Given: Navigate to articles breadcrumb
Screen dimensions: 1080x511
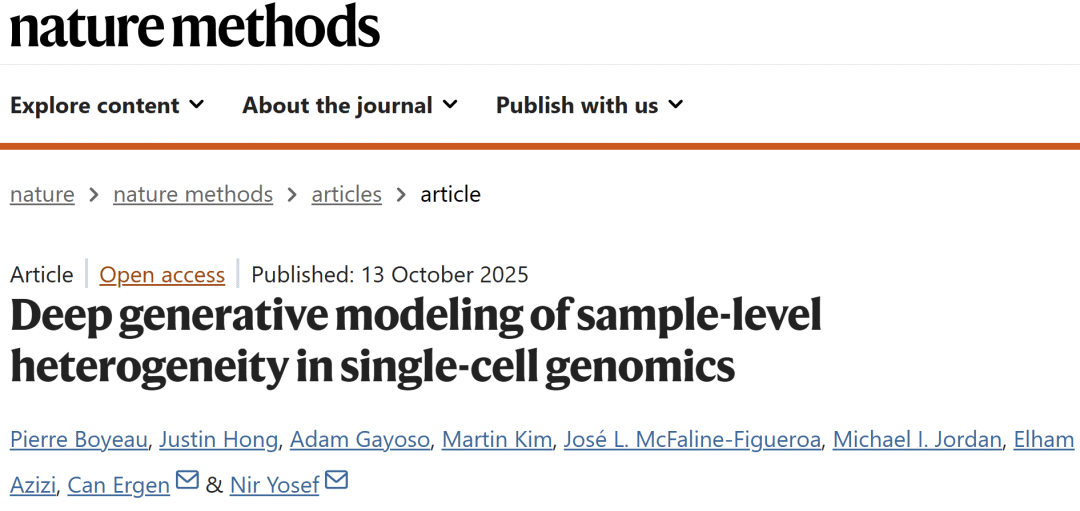Looking at the screenshot, I should [346, 194].
